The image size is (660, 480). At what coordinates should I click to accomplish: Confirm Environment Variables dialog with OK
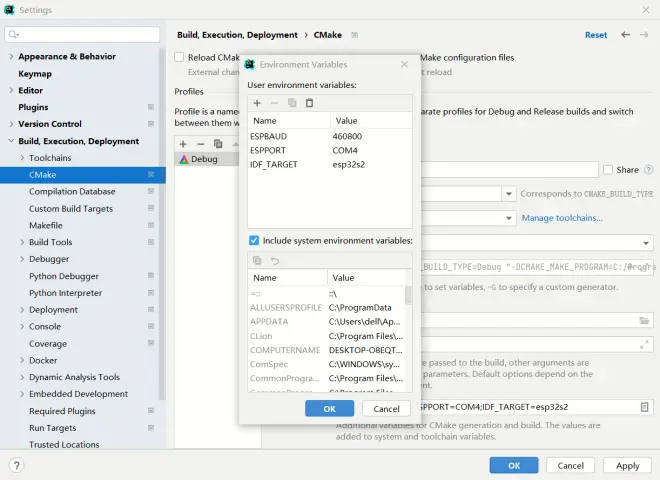330,409
